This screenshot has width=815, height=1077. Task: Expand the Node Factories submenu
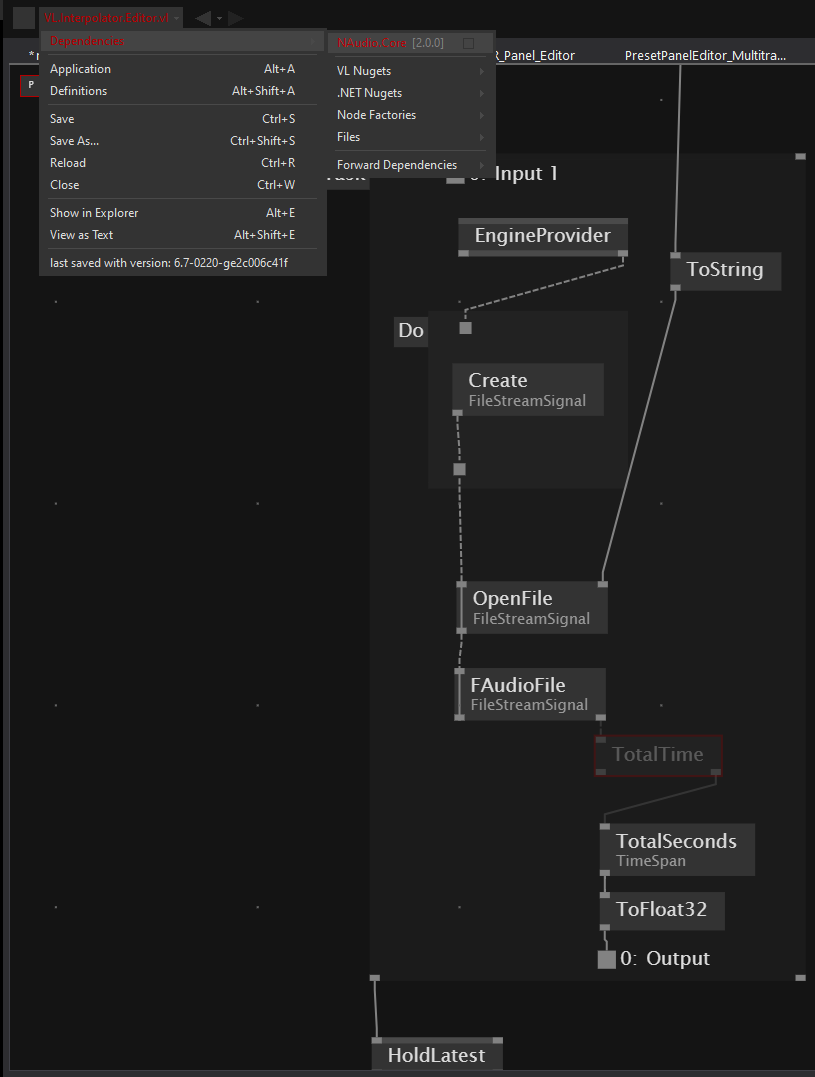pyautogui.click(x=411, y=115)
